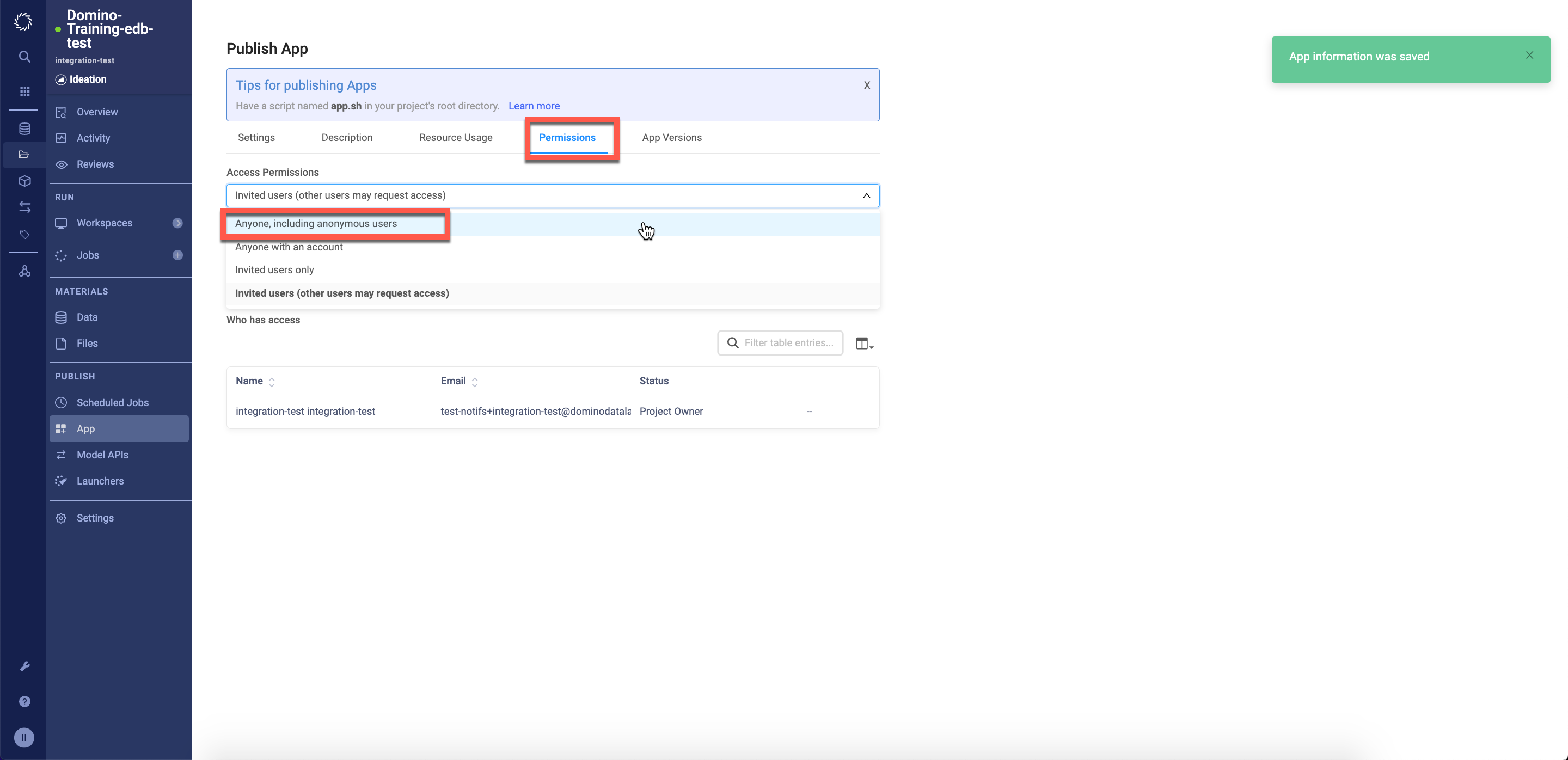Switch to the App Versions tab
Screen dimensions: 1568x760
671,138
